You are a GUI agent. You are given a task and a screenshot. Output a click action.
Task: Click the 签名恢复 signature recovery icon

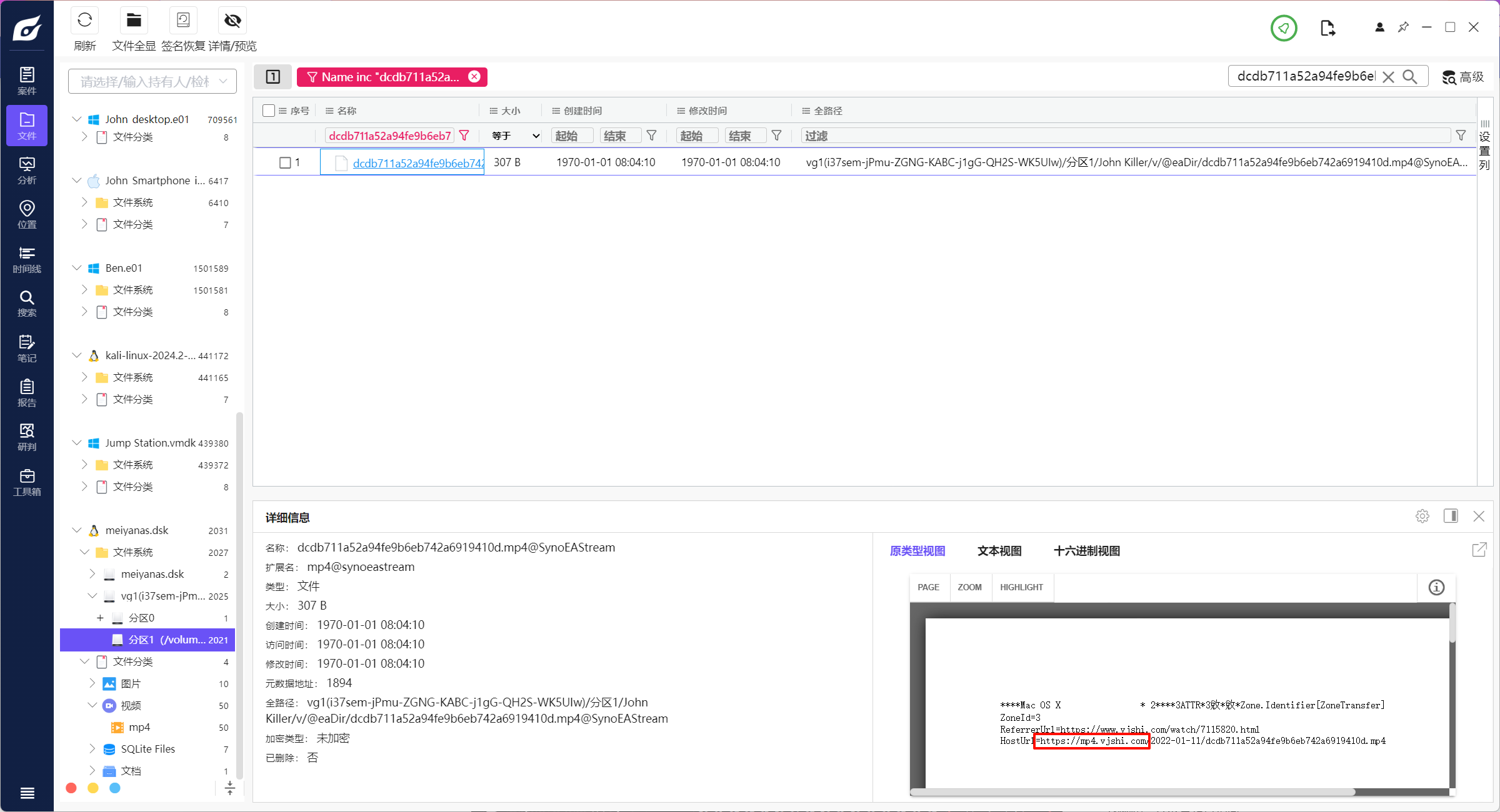[x=183, y=21]
